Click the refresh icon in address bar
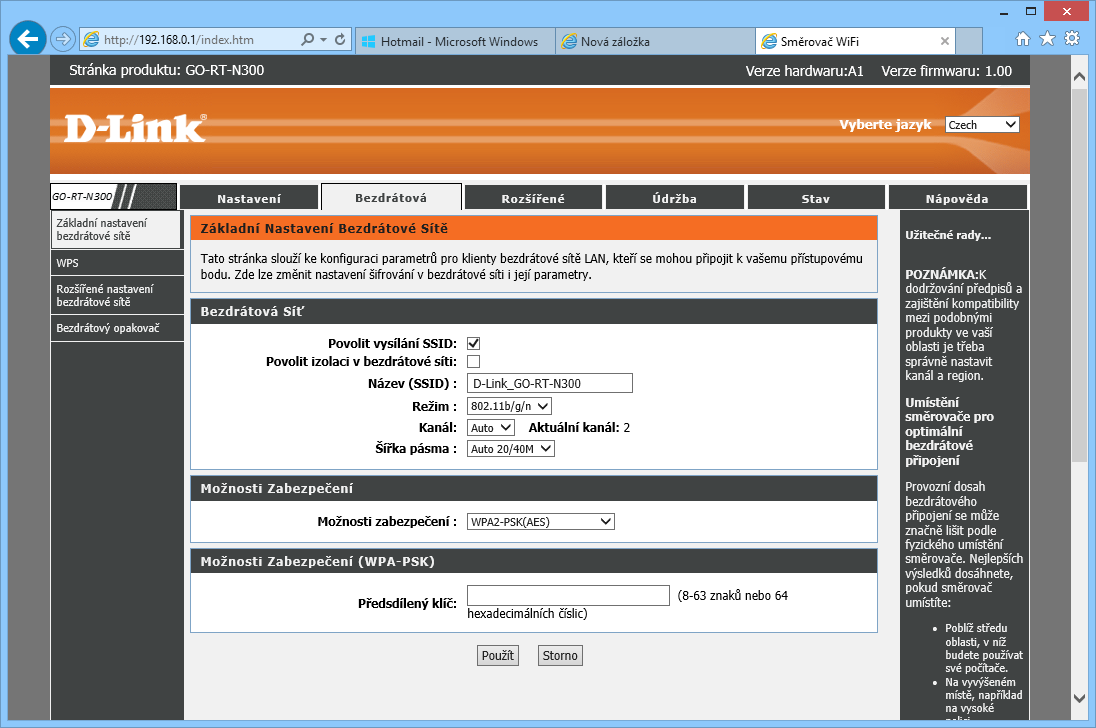The image size is (1096, 728). click(x=340, y=40)
